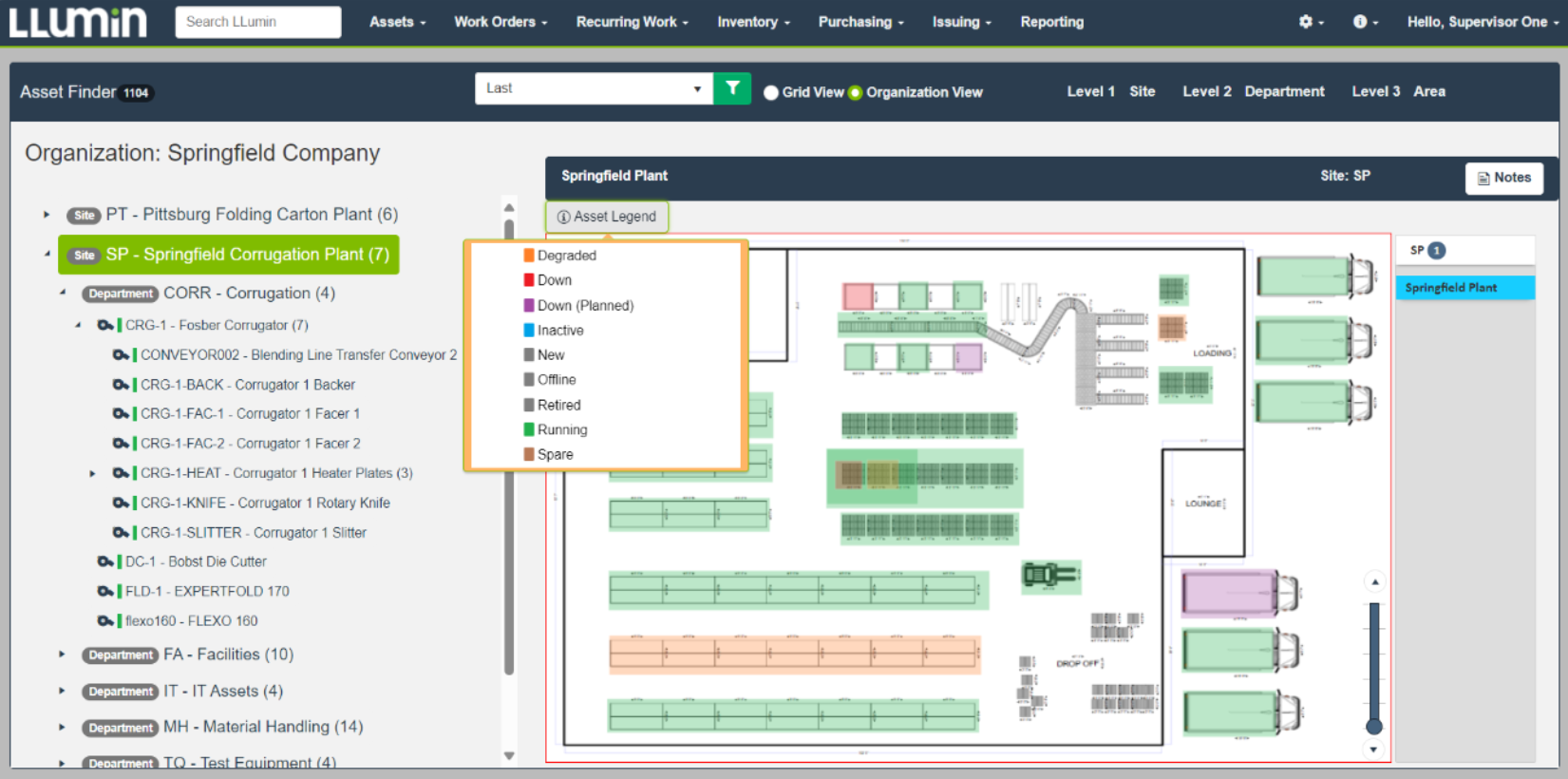Click the zoom up arrow above slider
The height and width of the screenshot is (779, 1568).
tap(1373, 581)
